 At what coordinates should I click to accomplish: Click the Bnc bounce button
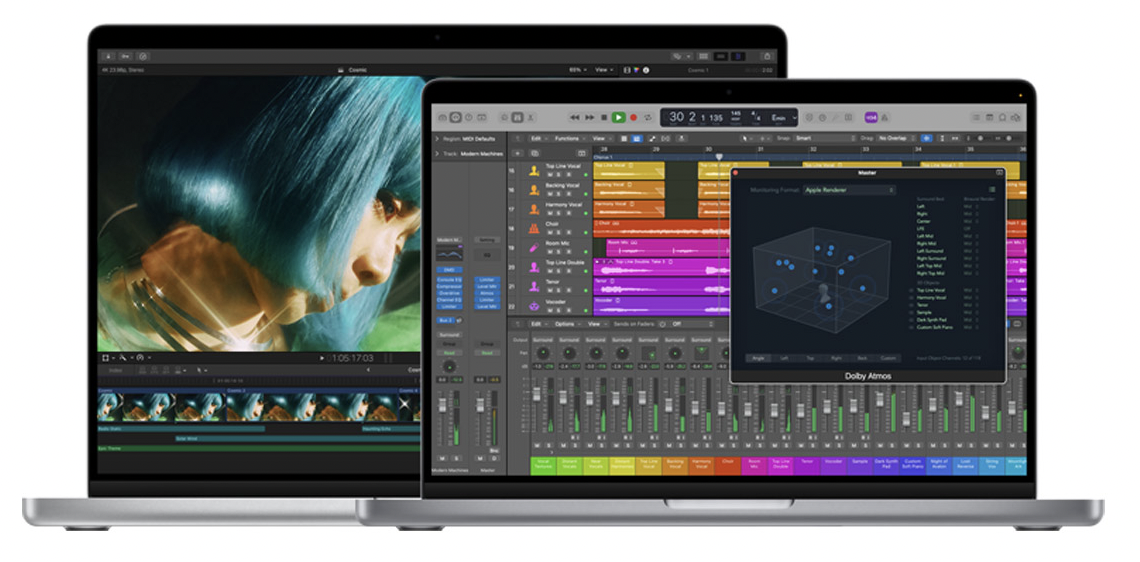coord(494,451)
